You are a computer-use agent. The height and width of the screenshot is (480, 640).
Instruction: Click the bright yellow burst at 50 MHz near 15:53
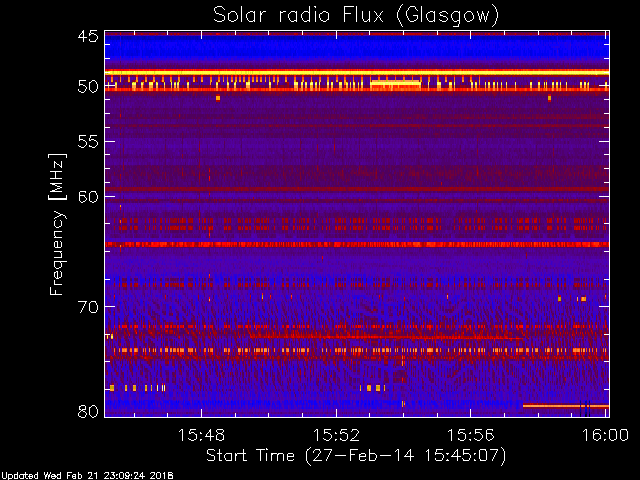[x=396, y=83]
